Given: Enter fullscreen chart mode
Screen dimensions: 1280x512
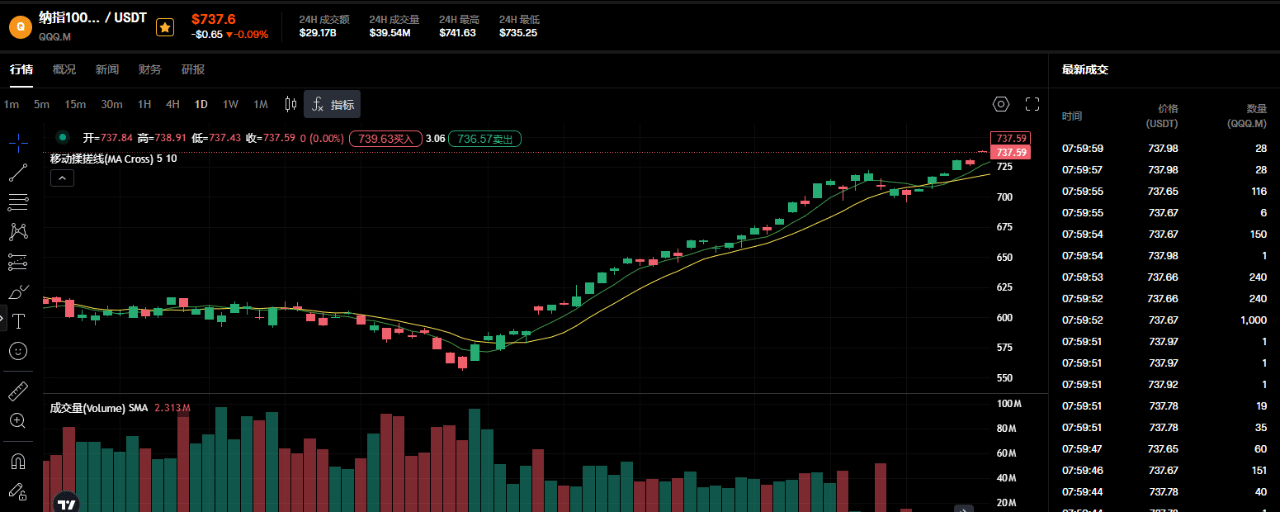Looking at the screenshot, I should click(1033, 104).
